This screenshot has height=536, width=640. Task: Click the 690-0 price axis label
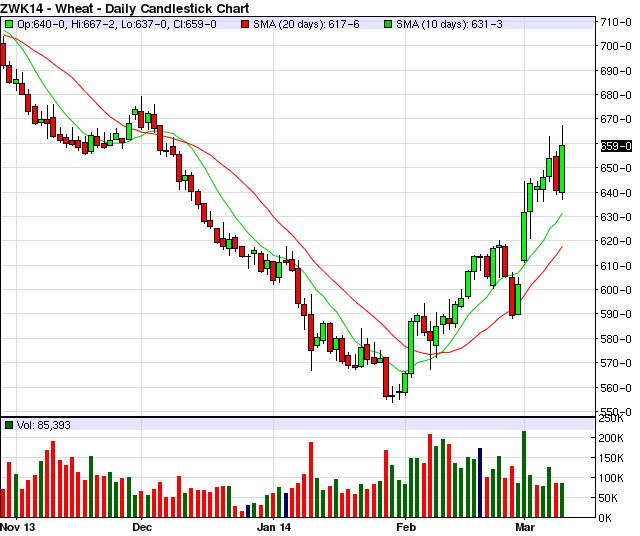[616, 71]
